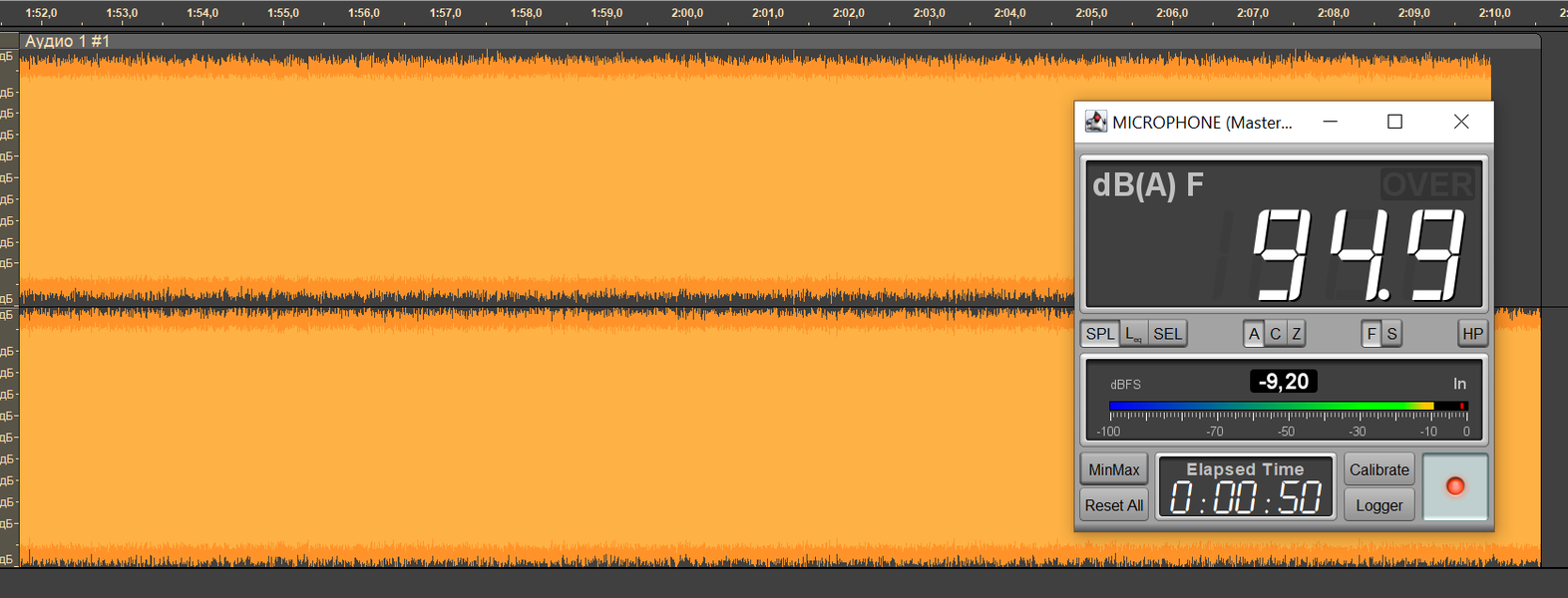Enable C frequency weighting
The image size is (1568, 598).
[1275, 334]
